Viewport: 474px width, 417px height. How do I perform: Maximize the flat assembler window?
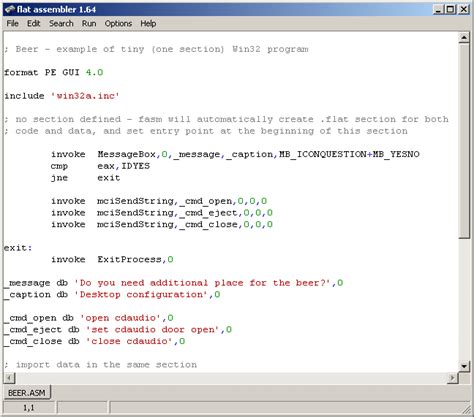click(x=450, y=9)
